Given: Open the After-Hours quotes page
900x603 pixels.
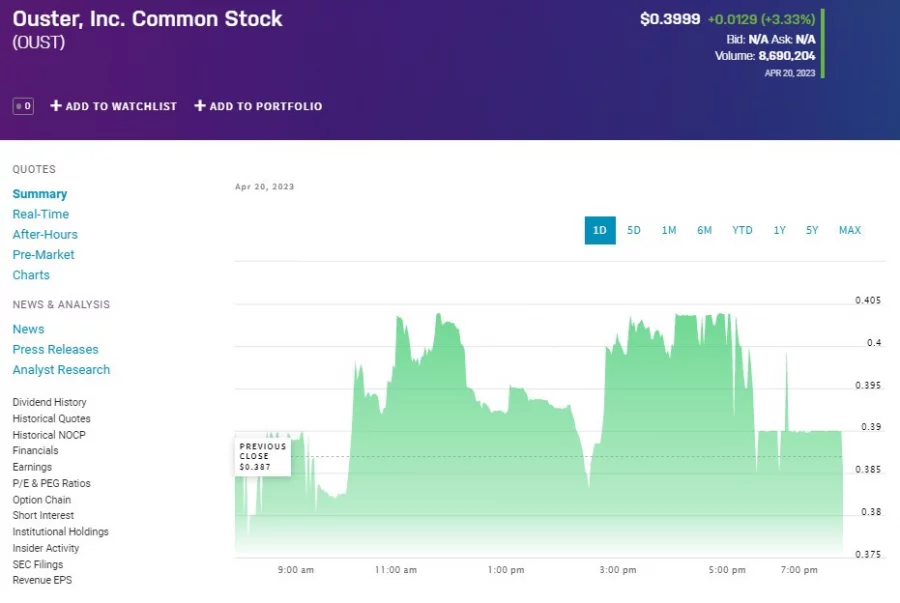Looking at the screenshot, I should click(45, 234).
